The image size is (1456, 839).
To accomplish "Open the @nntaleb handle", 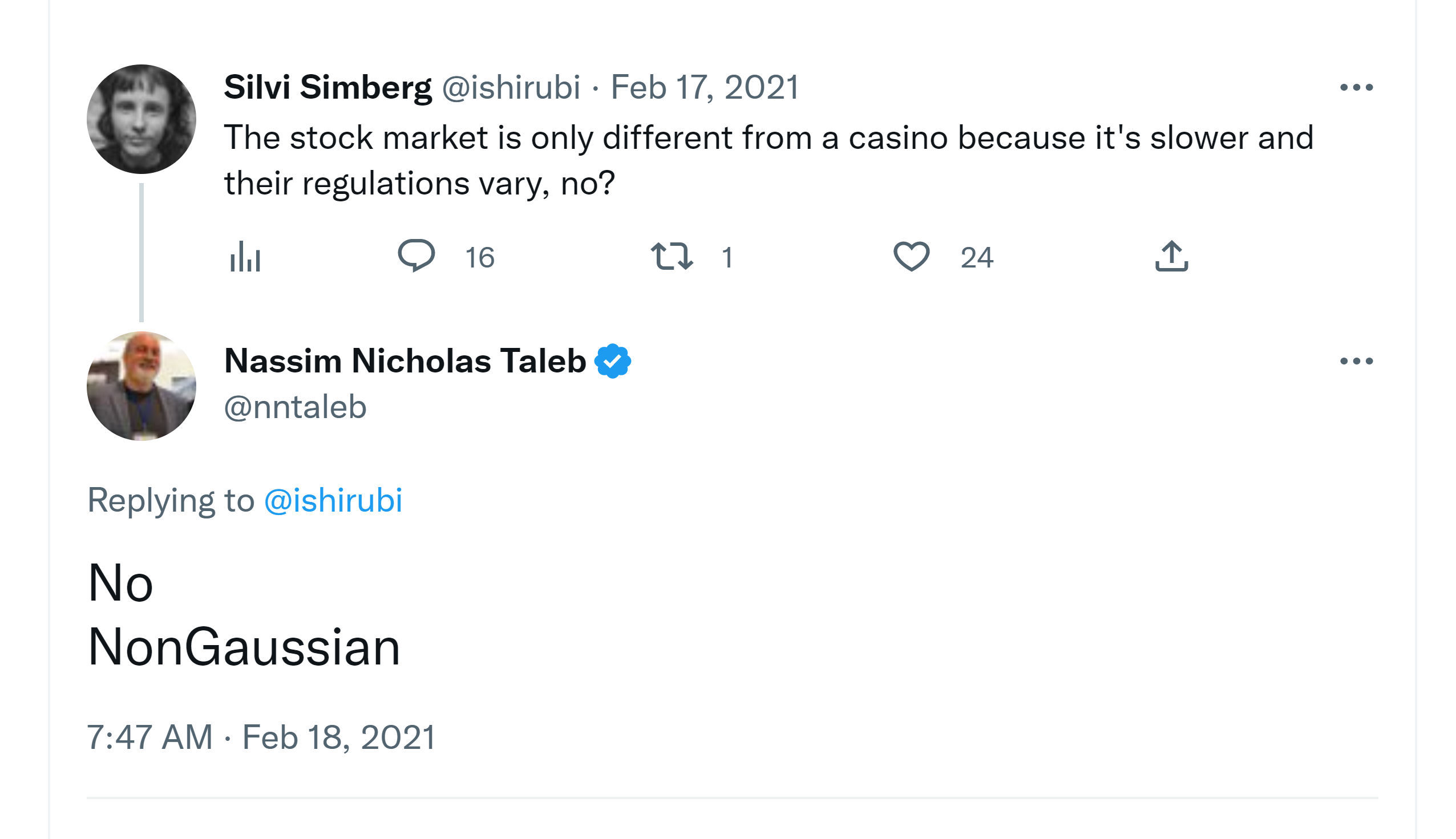I will click(295, 407).
